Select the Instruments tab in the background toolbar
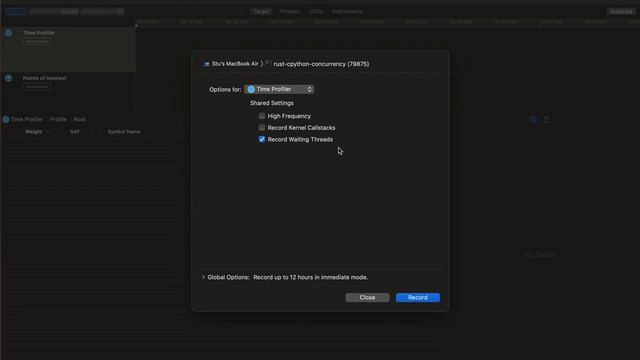 coord(347,11)
